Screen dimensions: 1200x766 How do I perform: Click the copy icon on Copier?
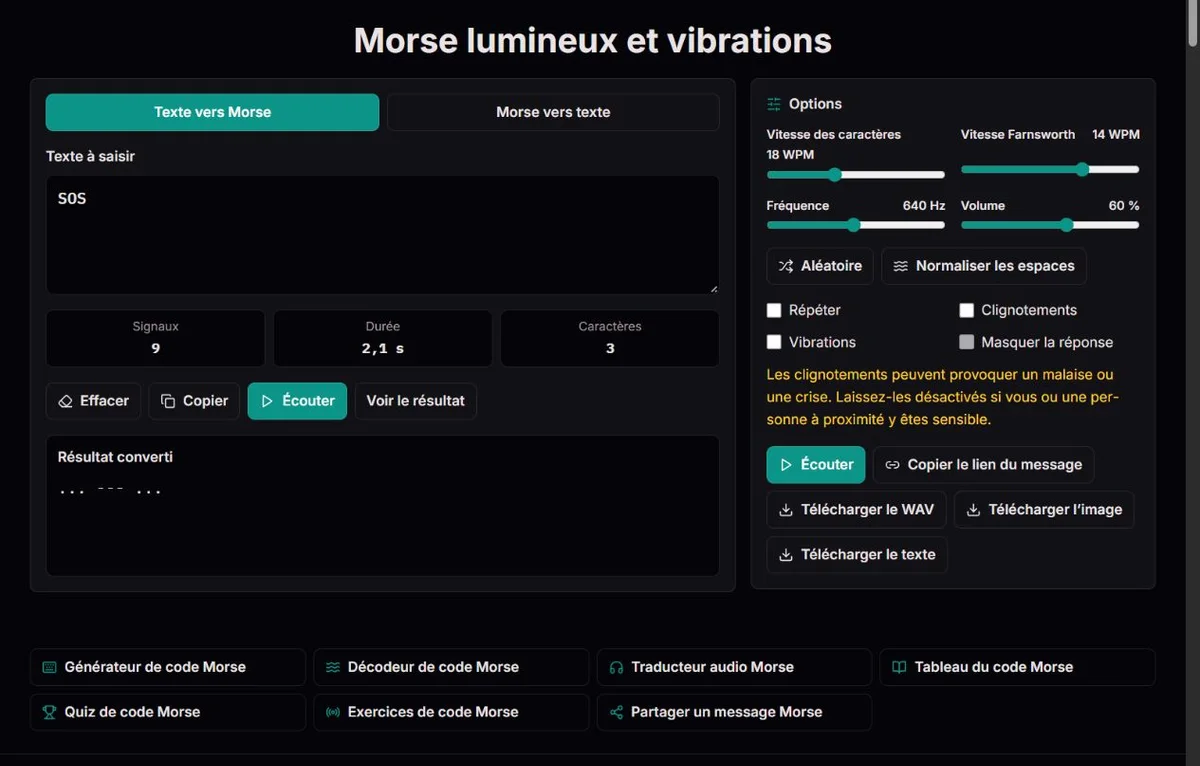click(x=169, y=401)
